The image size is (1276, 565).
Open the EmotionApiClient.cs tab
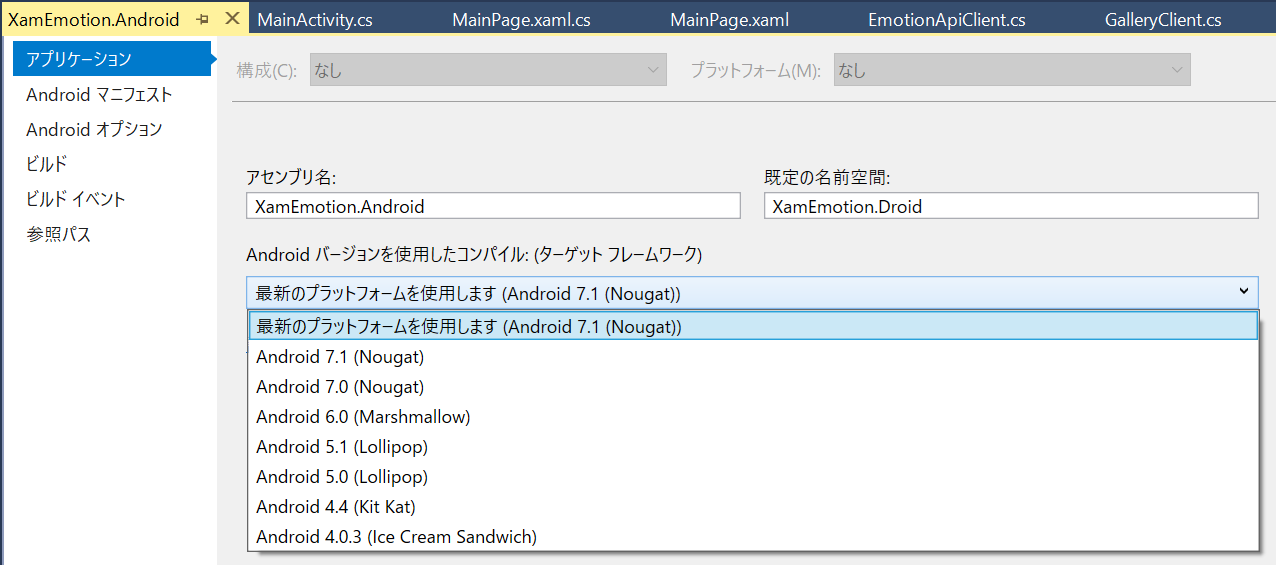point(946,19)
